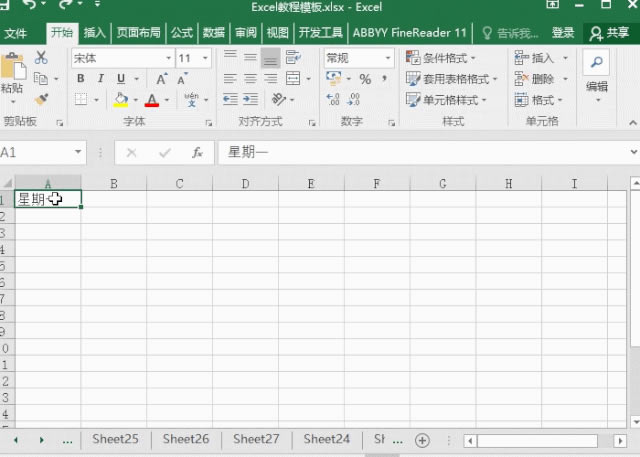
Task: Switch to Data (数据) tab
Action: click(x=214, y=33)
